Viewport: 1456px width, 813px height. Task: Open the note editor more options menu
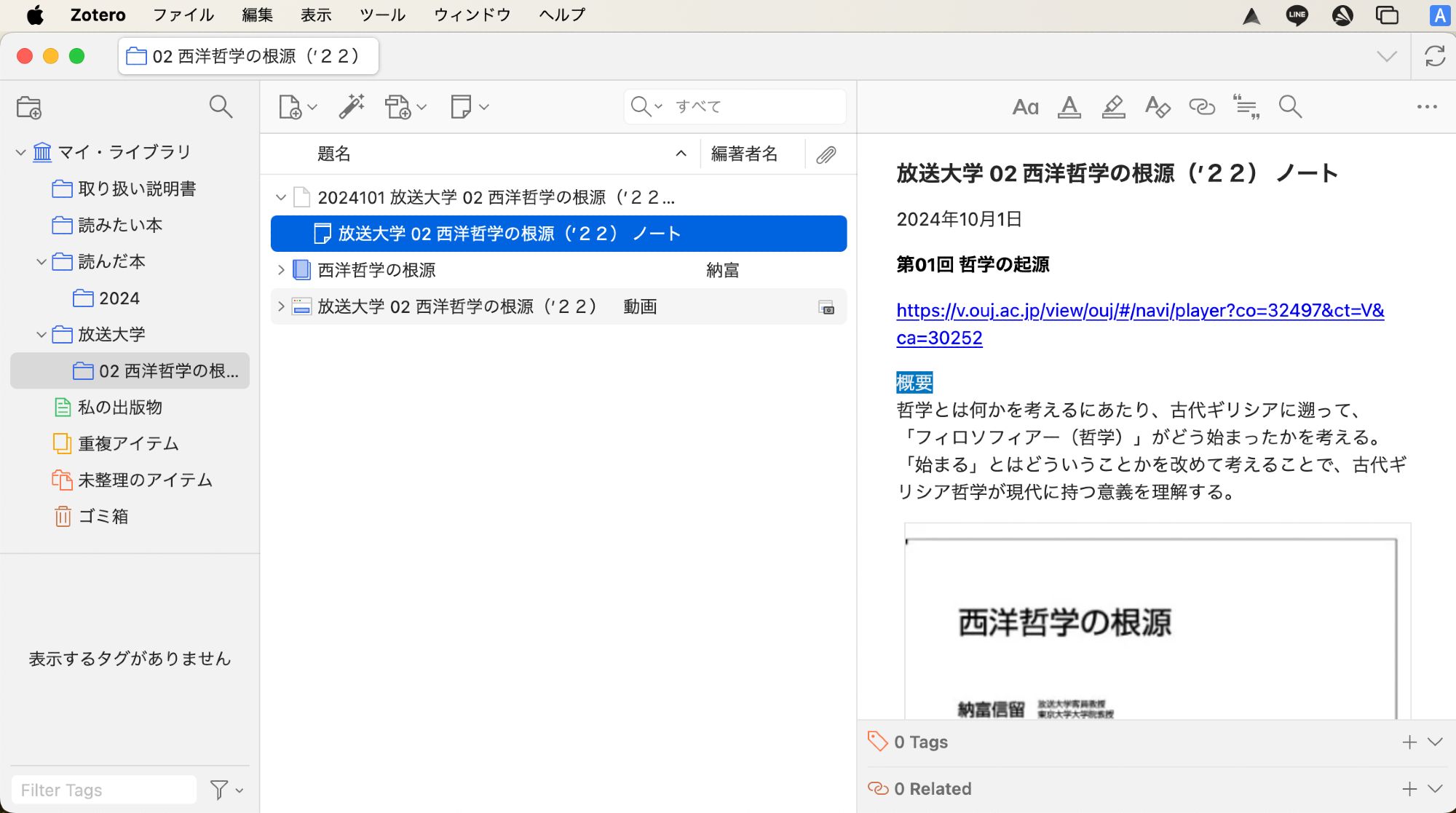click(1427, 107)
